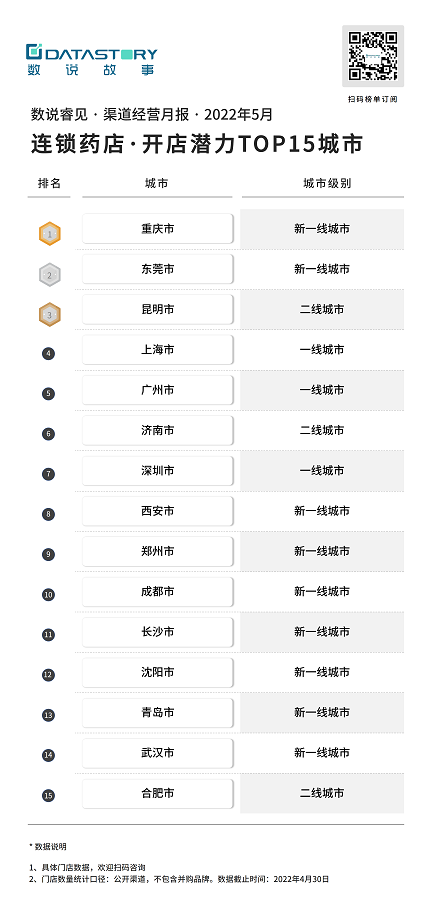
Task: Select the 深圳市 city box
Action: coord(158,470)
